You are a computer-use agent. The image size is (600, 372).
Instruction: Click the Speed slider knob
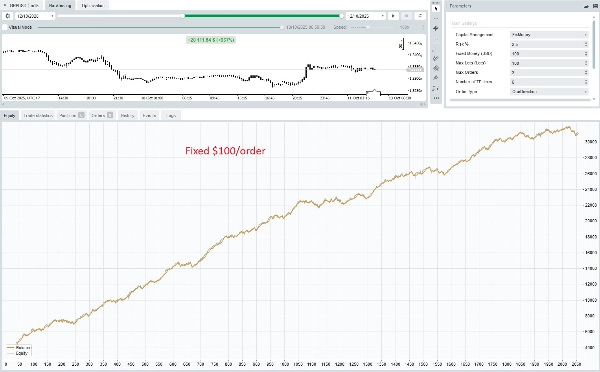(x=368, y=27)
